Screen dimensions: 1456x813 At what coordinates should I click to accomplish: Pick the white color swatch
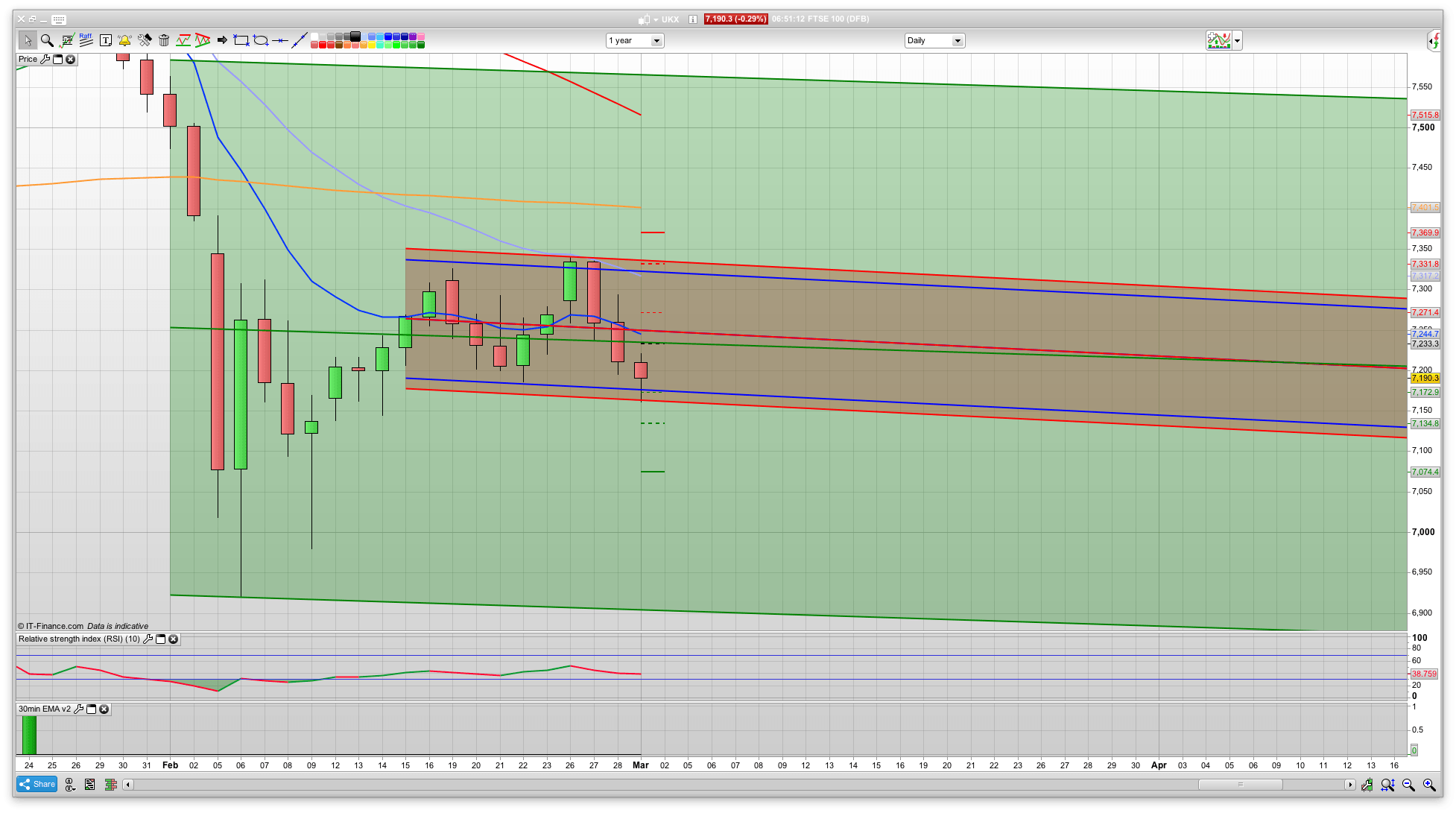pyautogui.click(x=314, y=37)
